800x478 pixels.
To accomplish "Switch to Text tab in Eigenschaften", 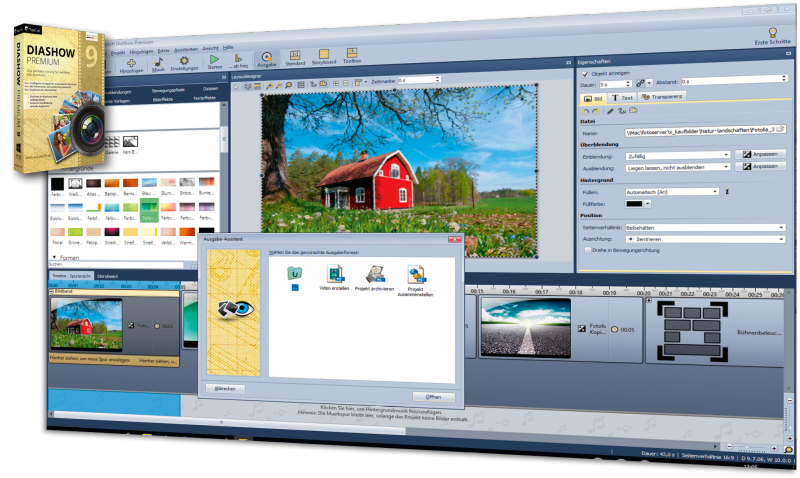I will pyautogui.click(x=621, y=97).
